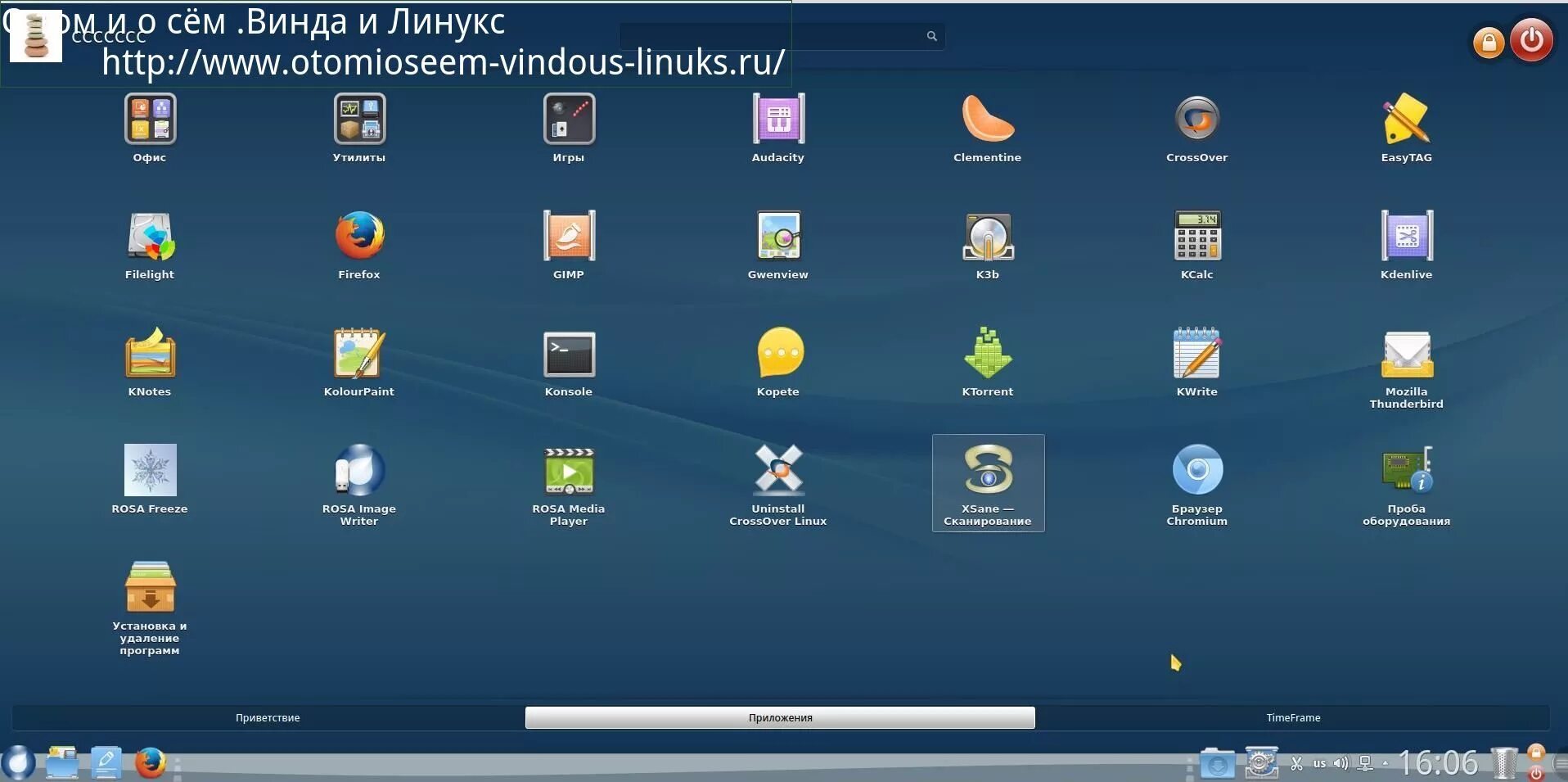Open K3b disc burner
Viewport: 1568px width, 782px height.
(x=988, y=246)
